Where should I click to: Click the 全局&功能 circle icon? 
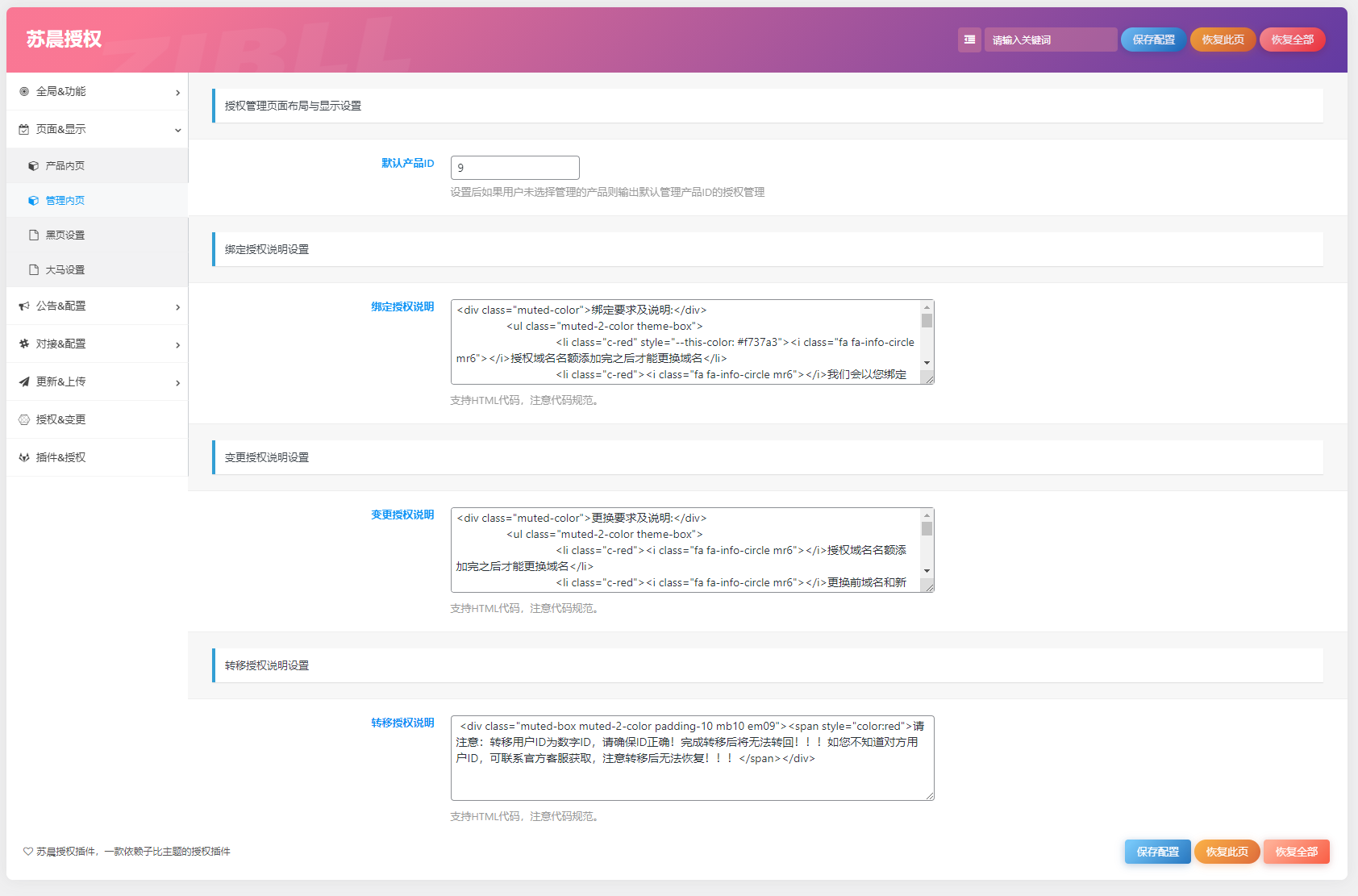[24, 91]
